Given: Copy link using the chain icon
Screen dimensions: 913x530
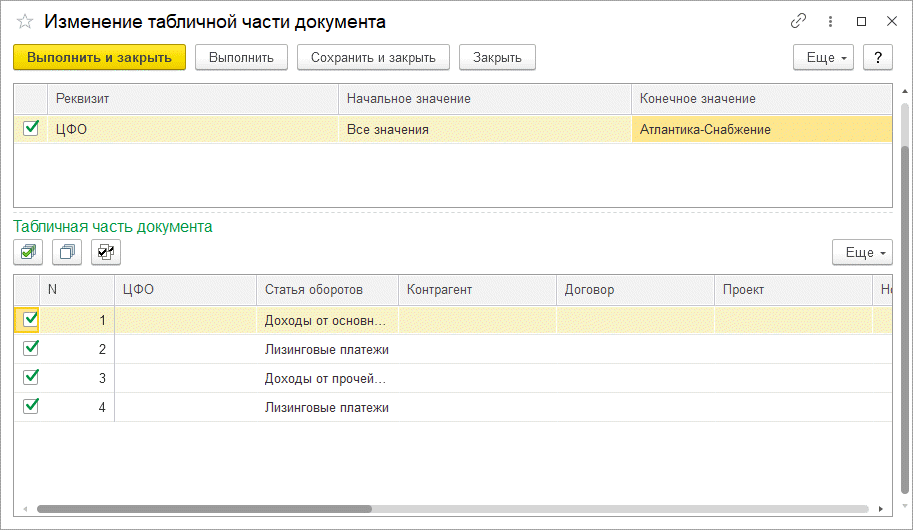Looking at the screenshot, I should pos(798,21).
